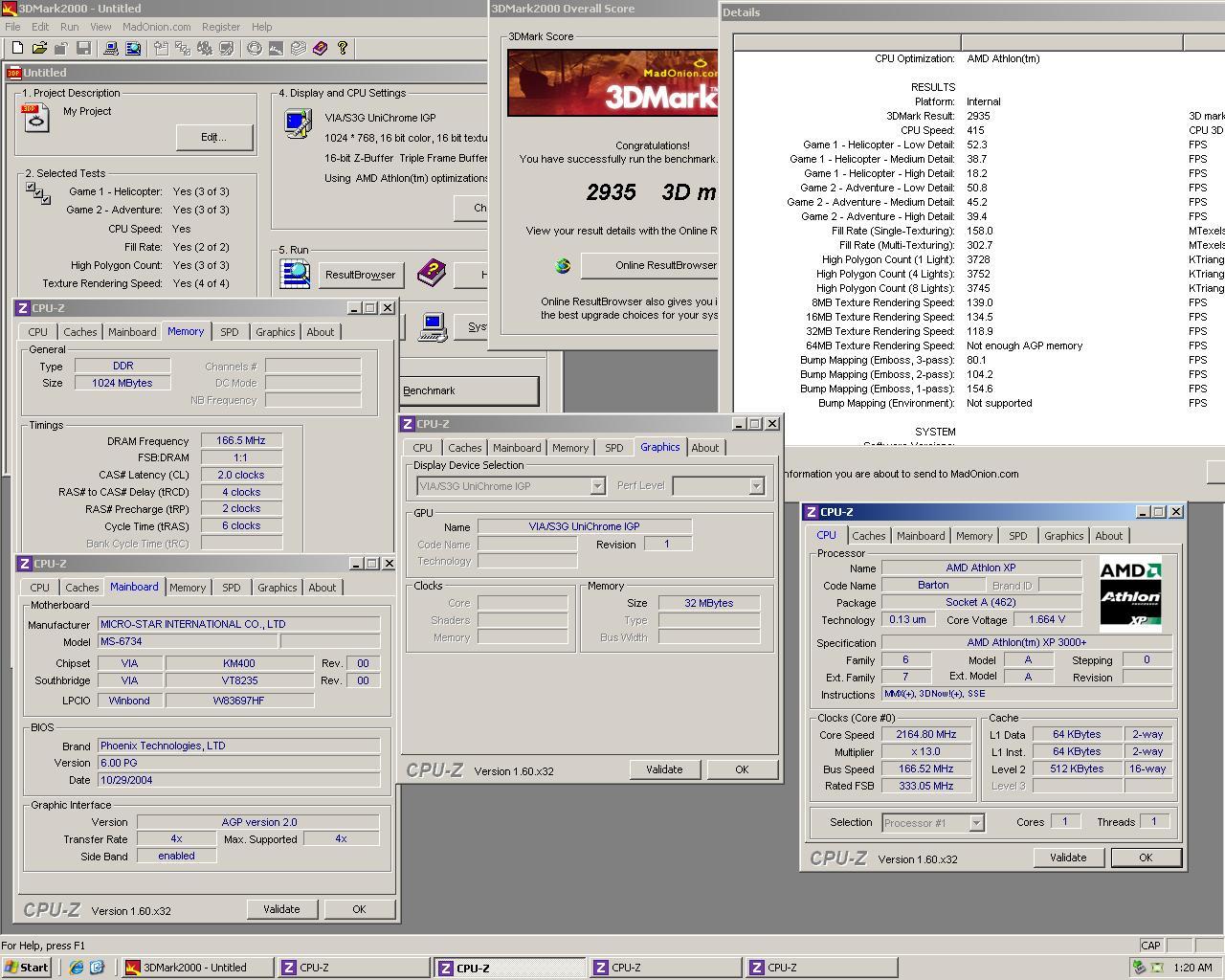Viewport: 1225px width, 980px height.
Task: Switch to SPD tab in DRAM timings CPU-Z window
Action: [230, 332]
